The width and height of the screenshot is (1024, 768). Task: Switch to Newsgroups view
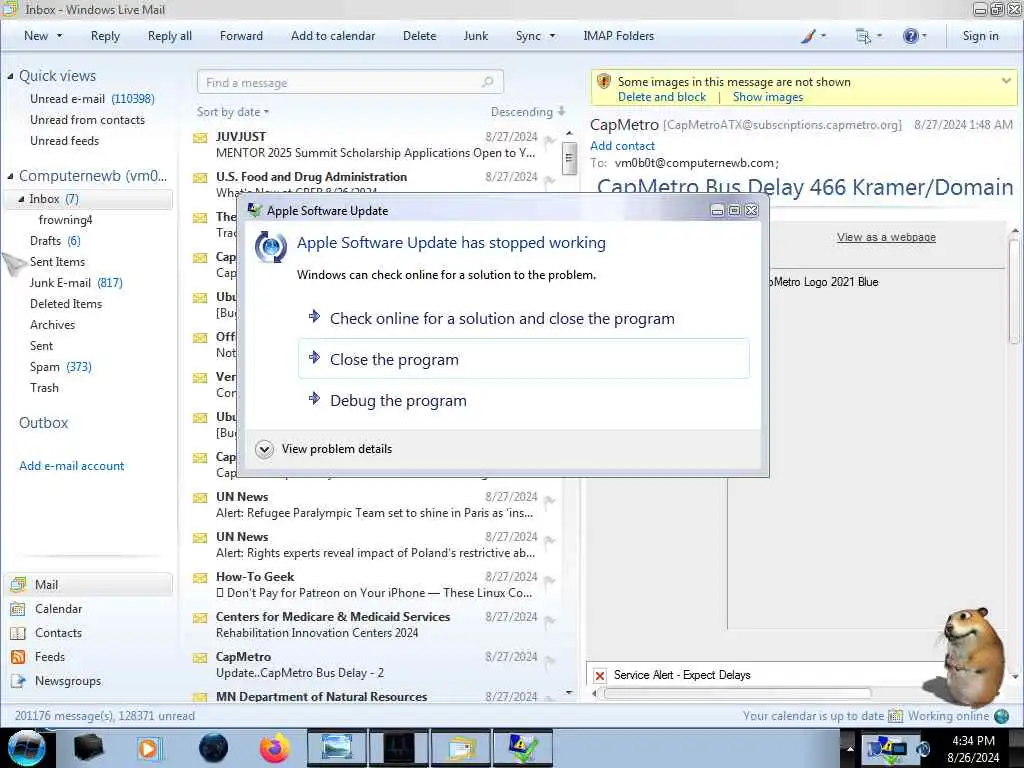[x=68, y=680]
